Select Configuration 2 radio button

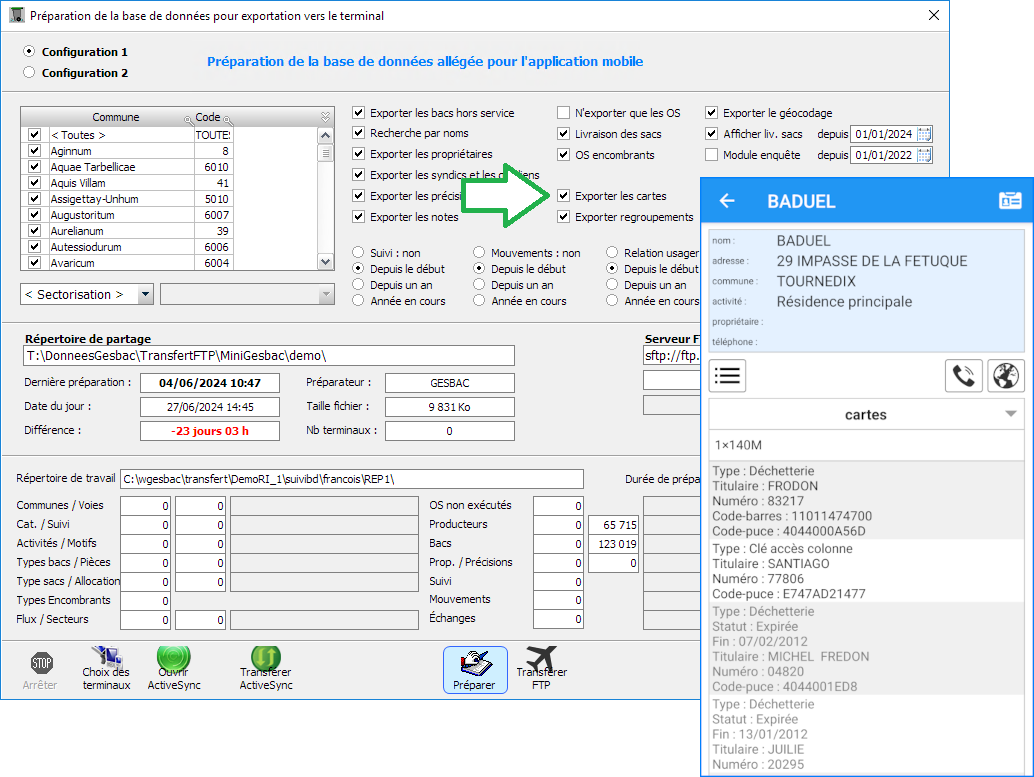point(29,73)
